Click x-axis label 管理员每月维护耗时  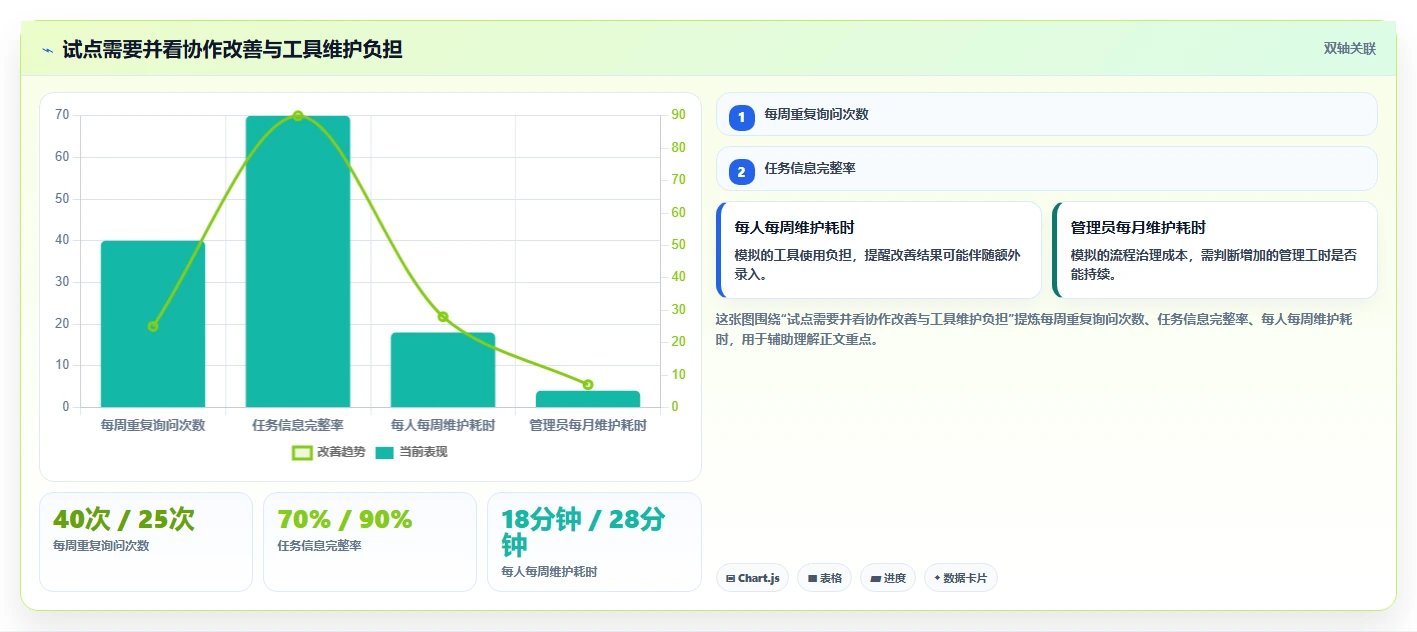point(588,425)
